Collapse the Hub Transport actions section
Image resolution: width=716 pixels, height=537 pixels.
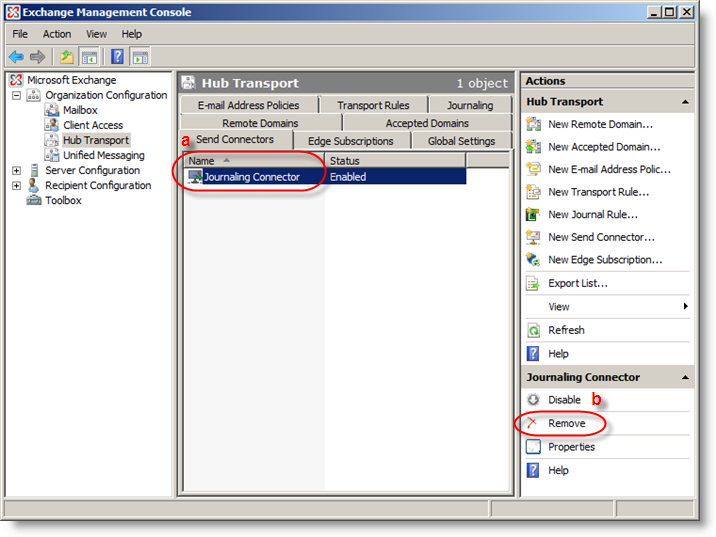pyautogui.click(x=685, y=102)
